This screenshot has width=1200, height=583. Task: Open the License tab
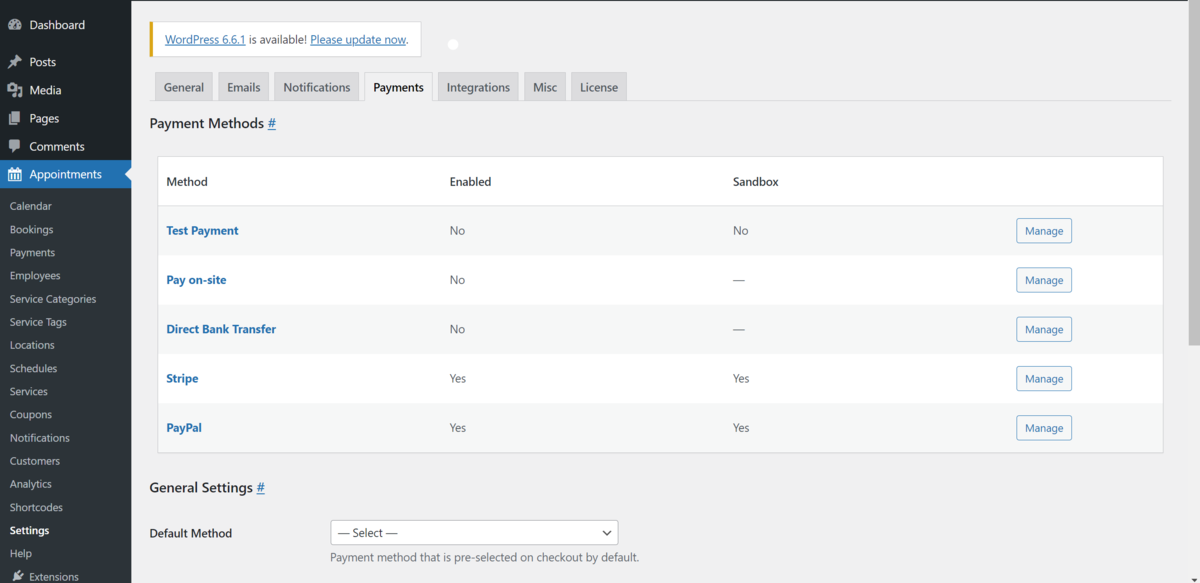599,87
